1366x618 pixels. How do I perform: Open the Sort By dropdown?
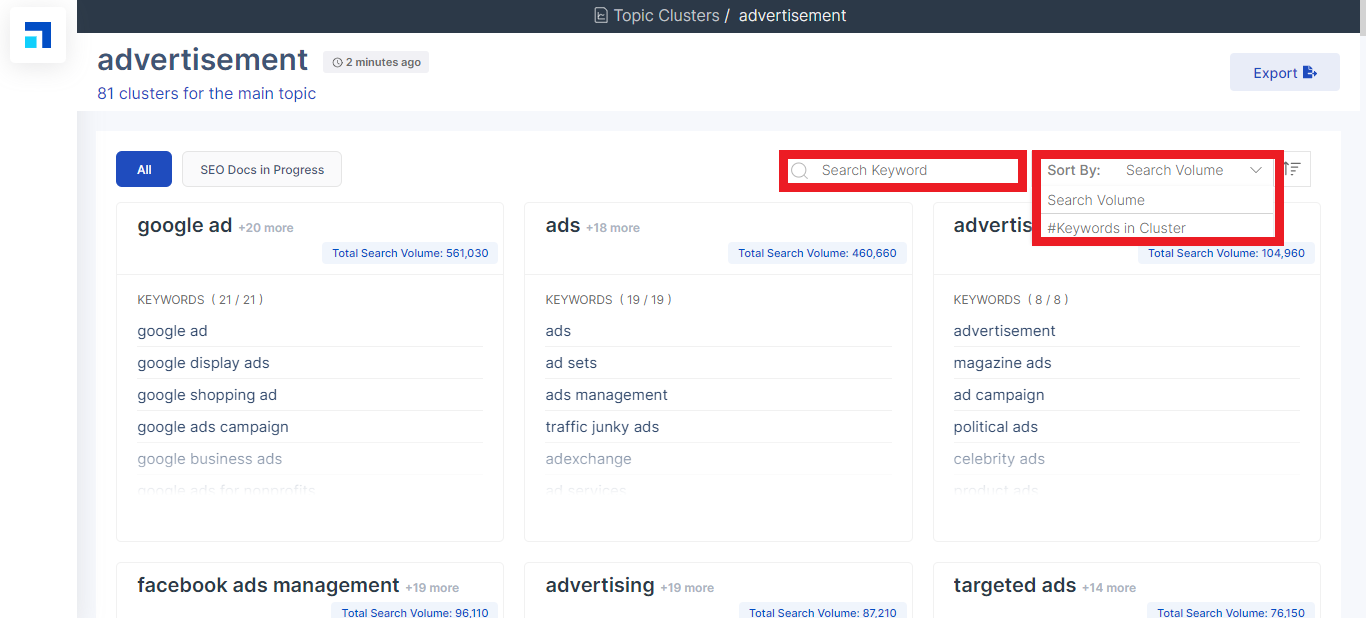coord(1157,170)
